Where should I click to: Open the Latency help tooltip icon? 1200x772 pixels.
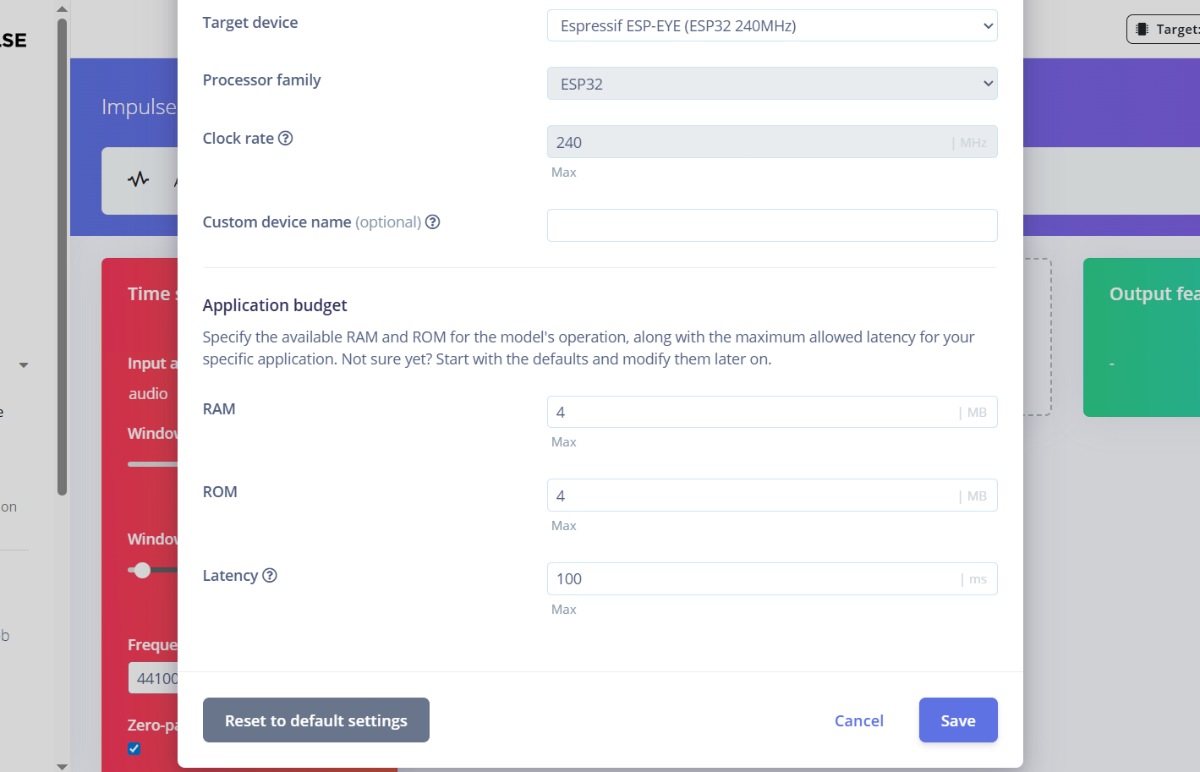[x=270, y=576]
